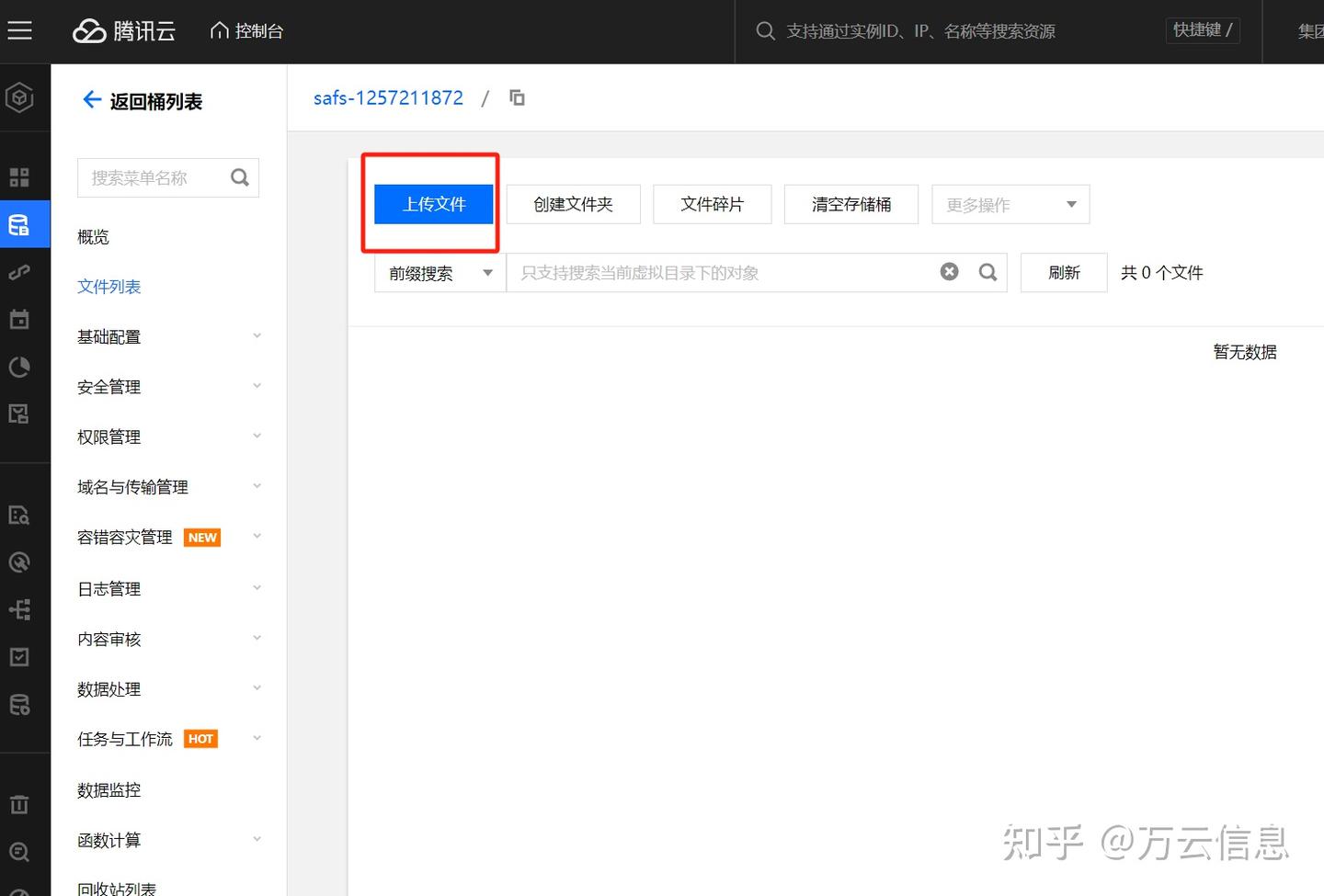The image size is (1324, 896).
Task: Open 概览 in the sidebar menu
Action: tap(93, 237)
